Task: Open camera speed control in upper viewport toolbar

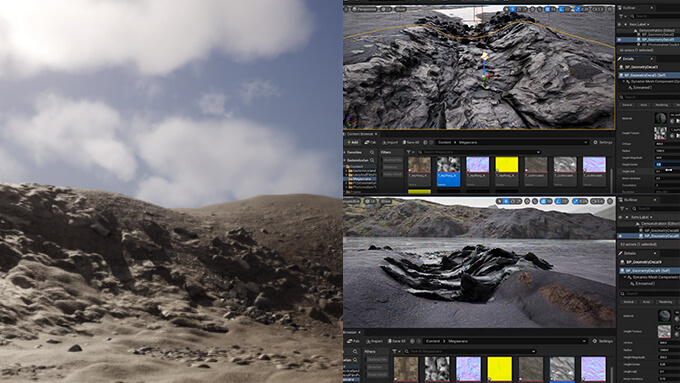Action: [598, 9]
